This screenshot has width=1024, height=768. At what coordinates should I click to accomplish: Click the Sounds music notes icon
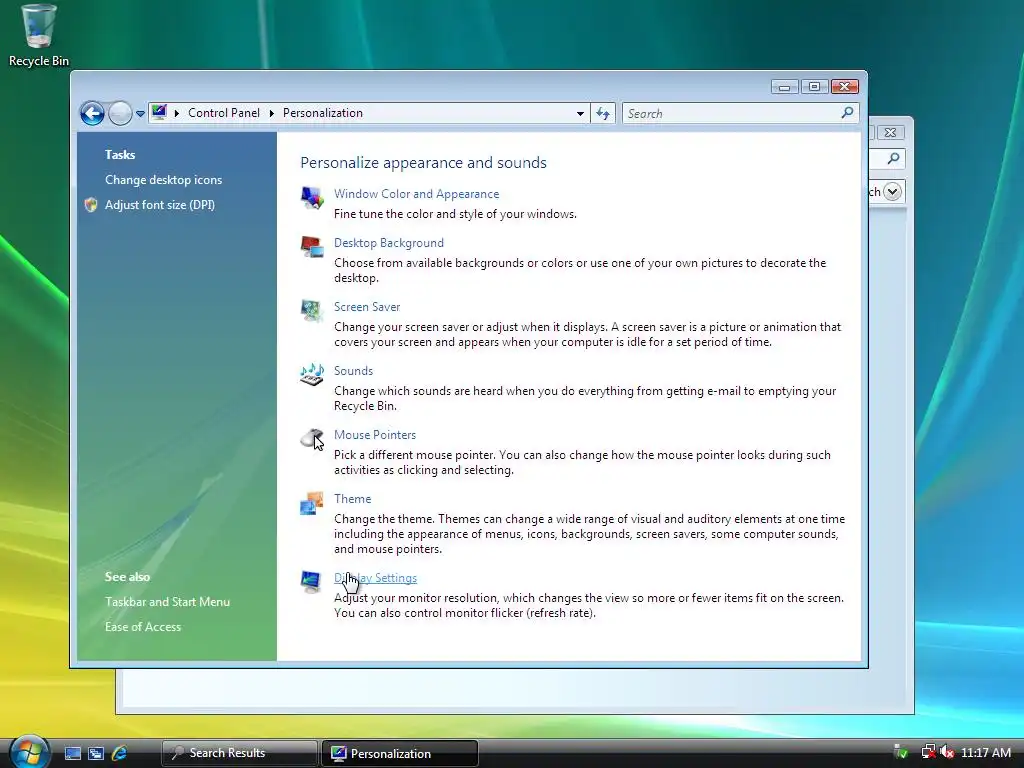[x=312, y=374]
